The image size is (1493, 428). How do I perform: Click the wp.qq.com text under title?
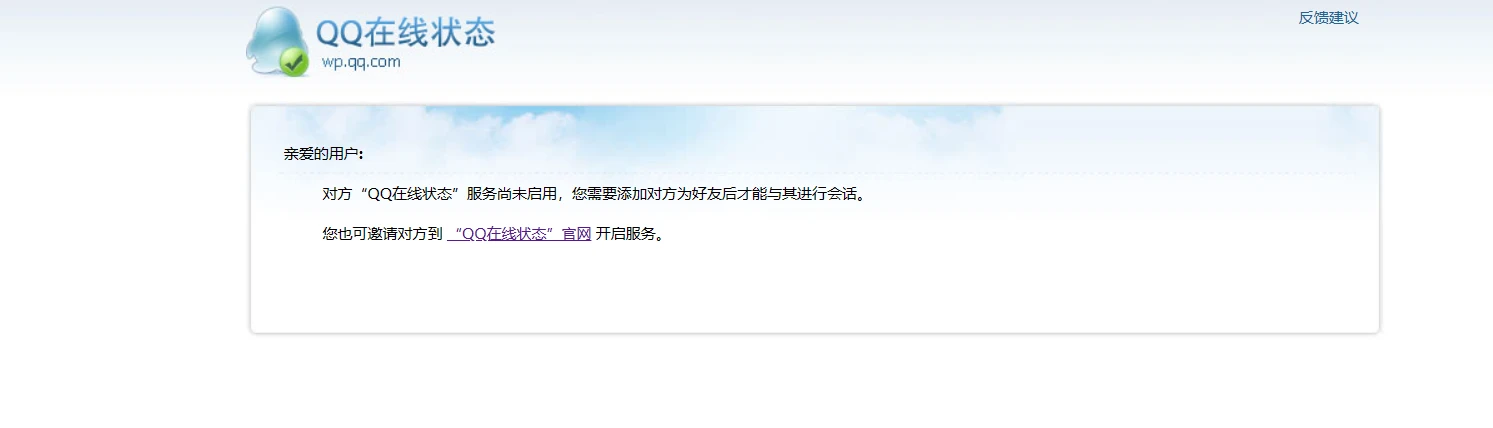pyautogui.click(x=361, y=62)
